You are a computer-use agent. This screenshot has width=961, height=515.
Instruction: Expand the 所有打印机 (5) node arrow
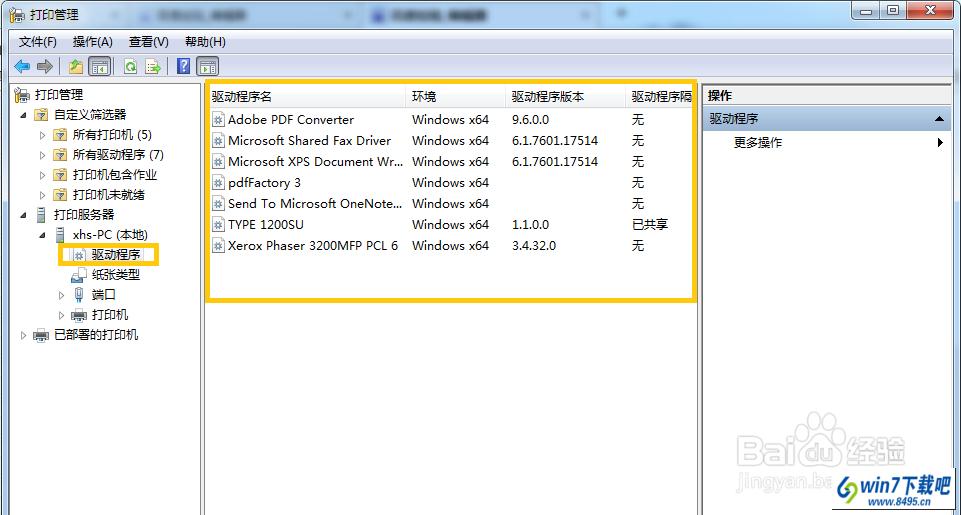(x=42, y=135)
